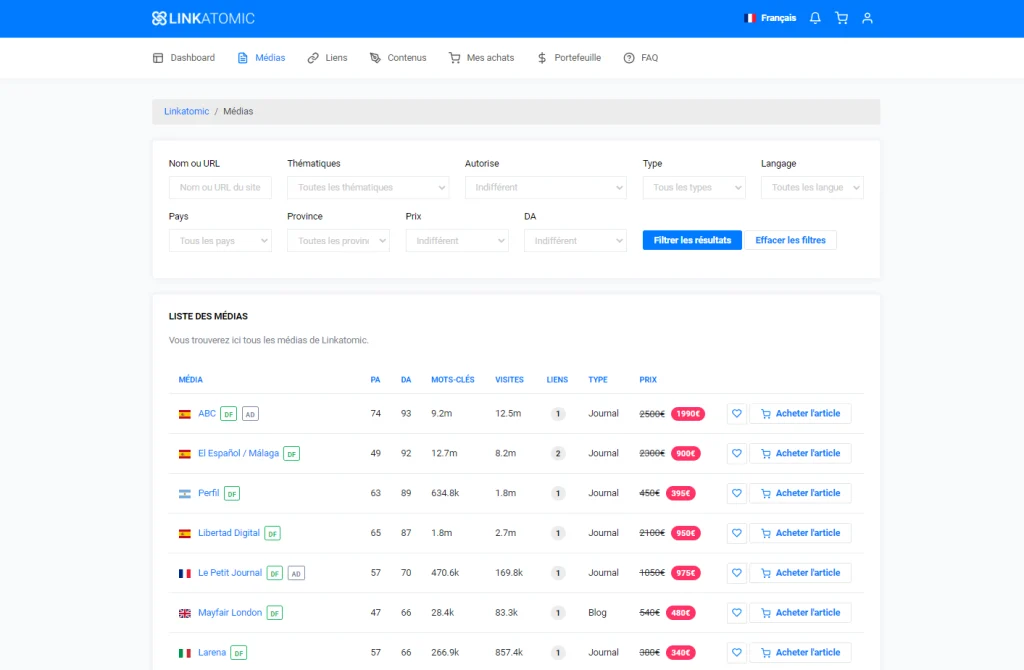
Task: Open the Prix filter dropdown
Action: pyautogui.click(x=456, y=240)
